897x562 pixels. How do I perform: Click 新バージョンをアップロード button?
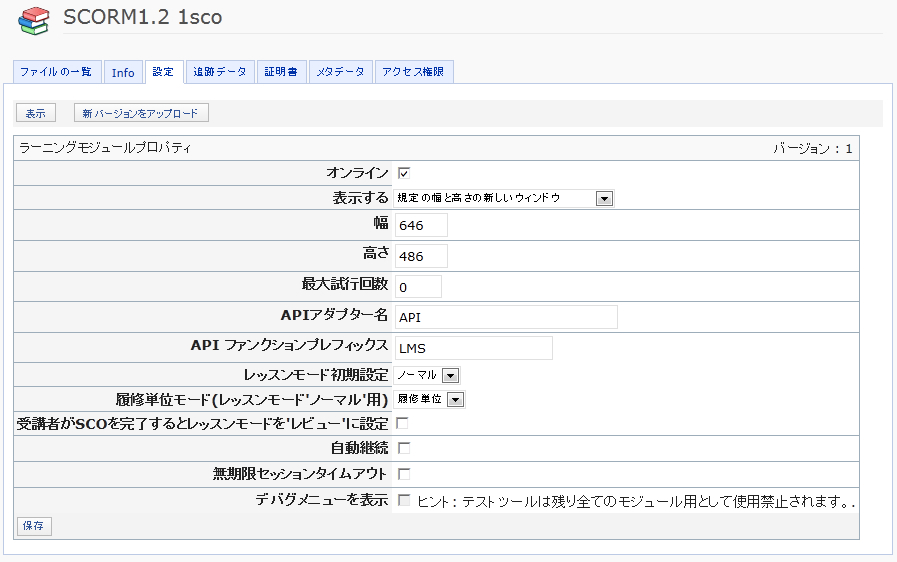point(141,113)
